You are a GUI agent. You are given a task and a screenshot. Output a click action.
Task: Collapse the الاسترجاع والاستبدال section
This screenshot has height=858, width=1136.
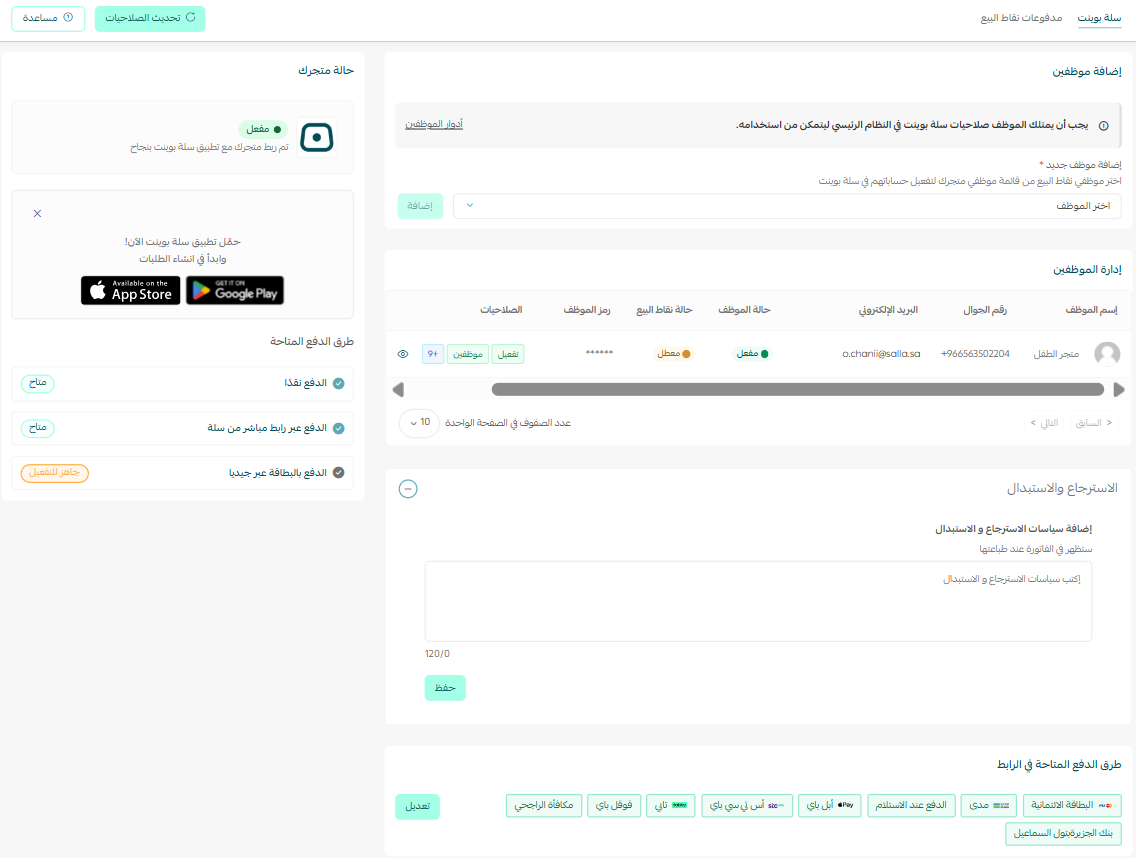click(408, 490)
